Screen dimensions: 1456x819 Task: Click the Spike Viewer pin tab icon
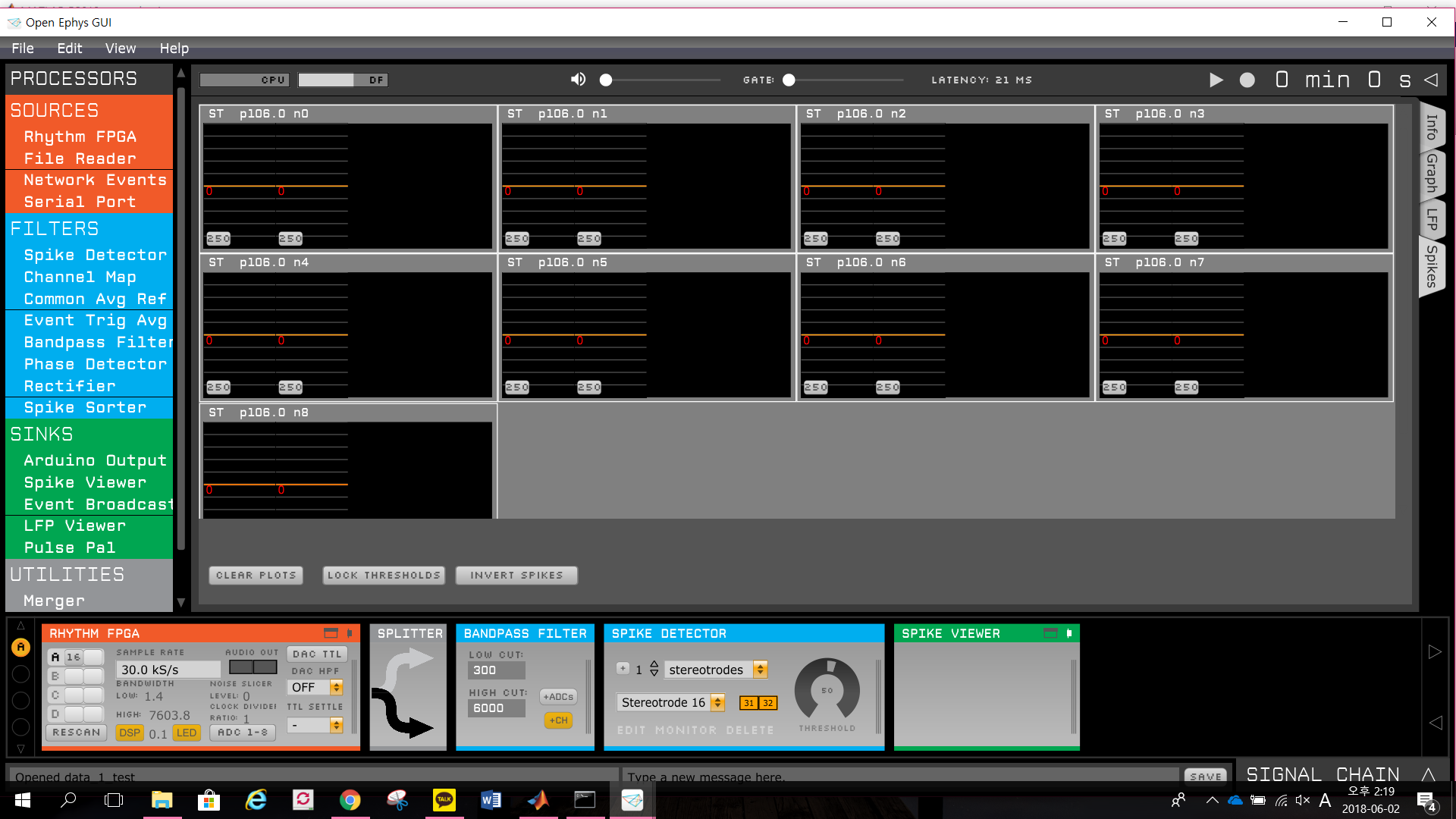pyautogui.click(x=1069, y=633)
